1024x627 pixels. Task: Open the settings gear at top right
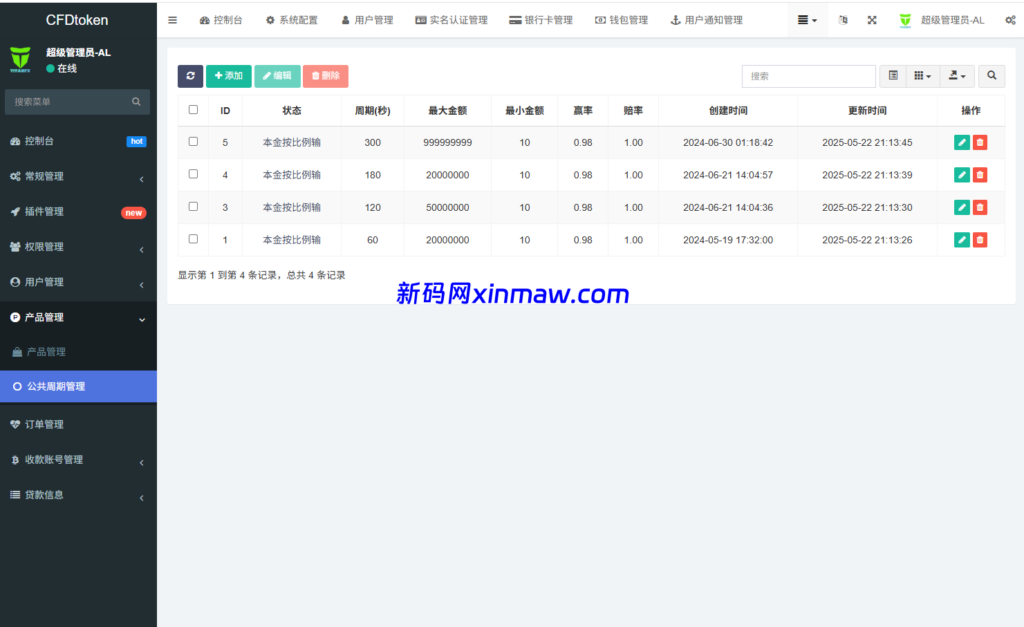click(x=1011, y=19)
